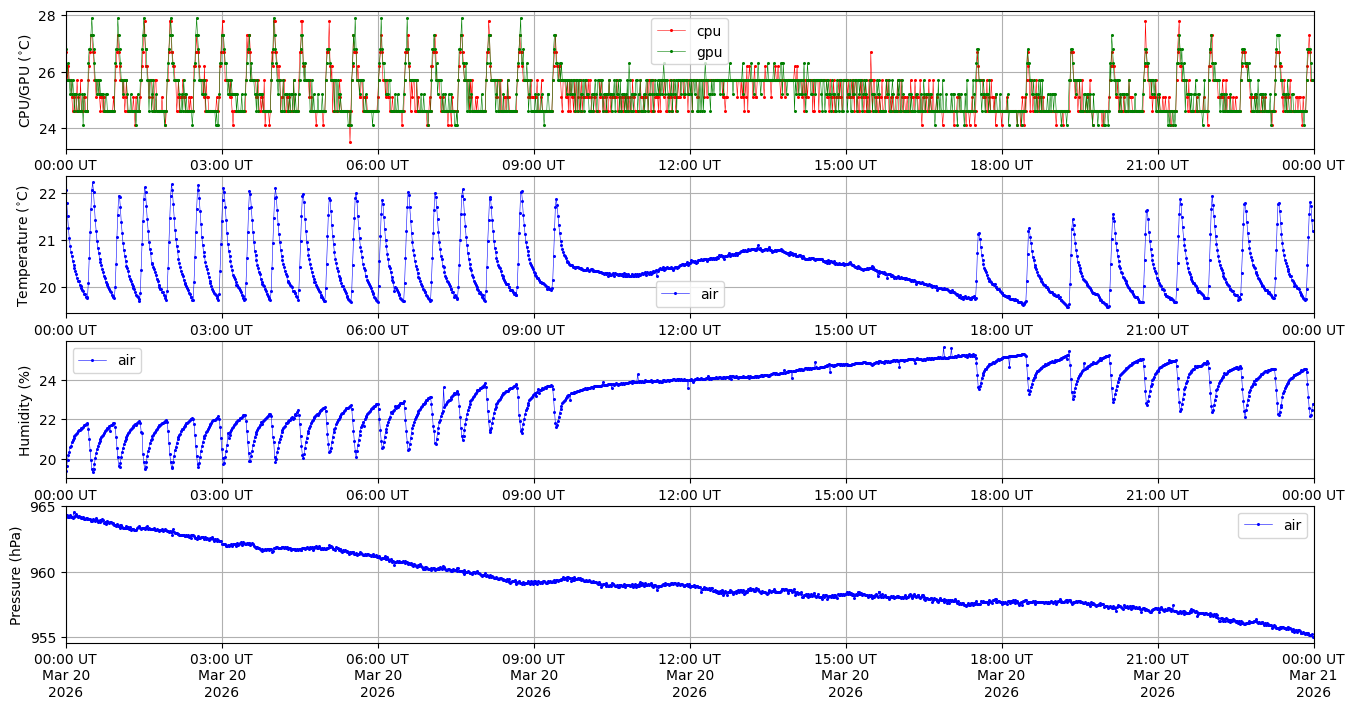1354x709 pixels.
Task: Click 18:00 UT tick below the Humidity plot
Action: click(1001, 494)
